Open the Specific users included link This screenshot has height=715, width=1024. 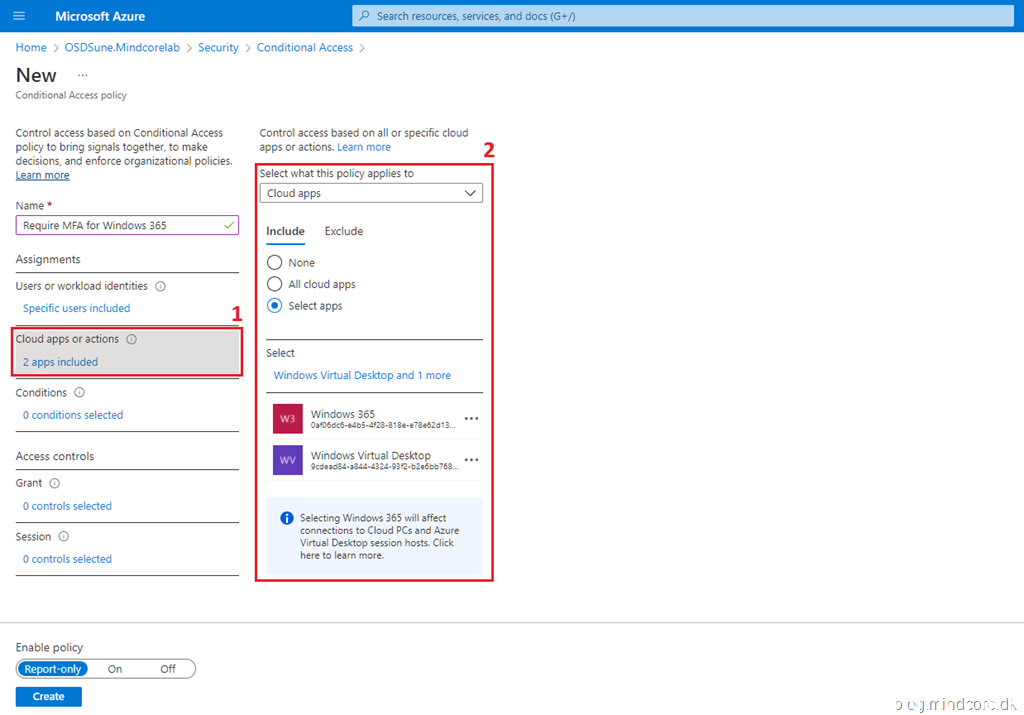pos(76,308)
